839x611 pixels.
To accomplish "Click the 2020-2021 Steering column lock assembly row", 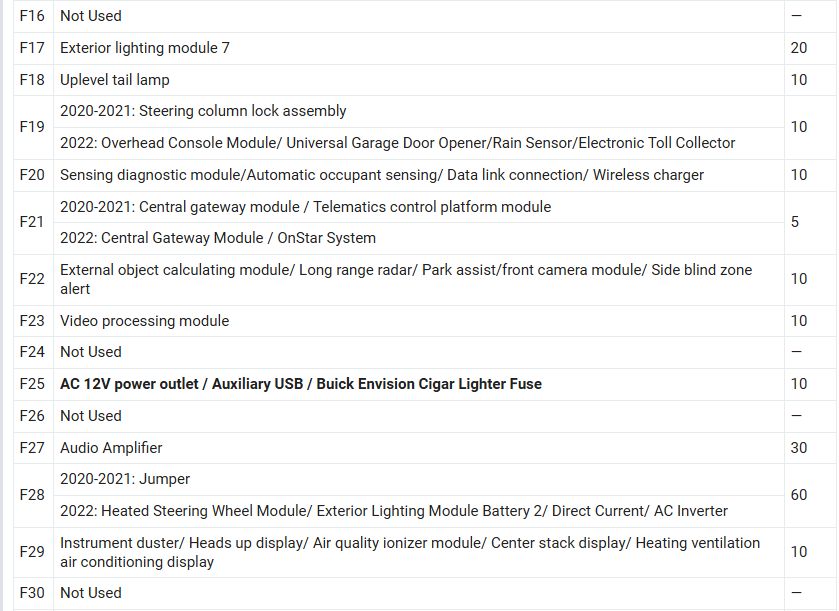I will coord(203,111).
